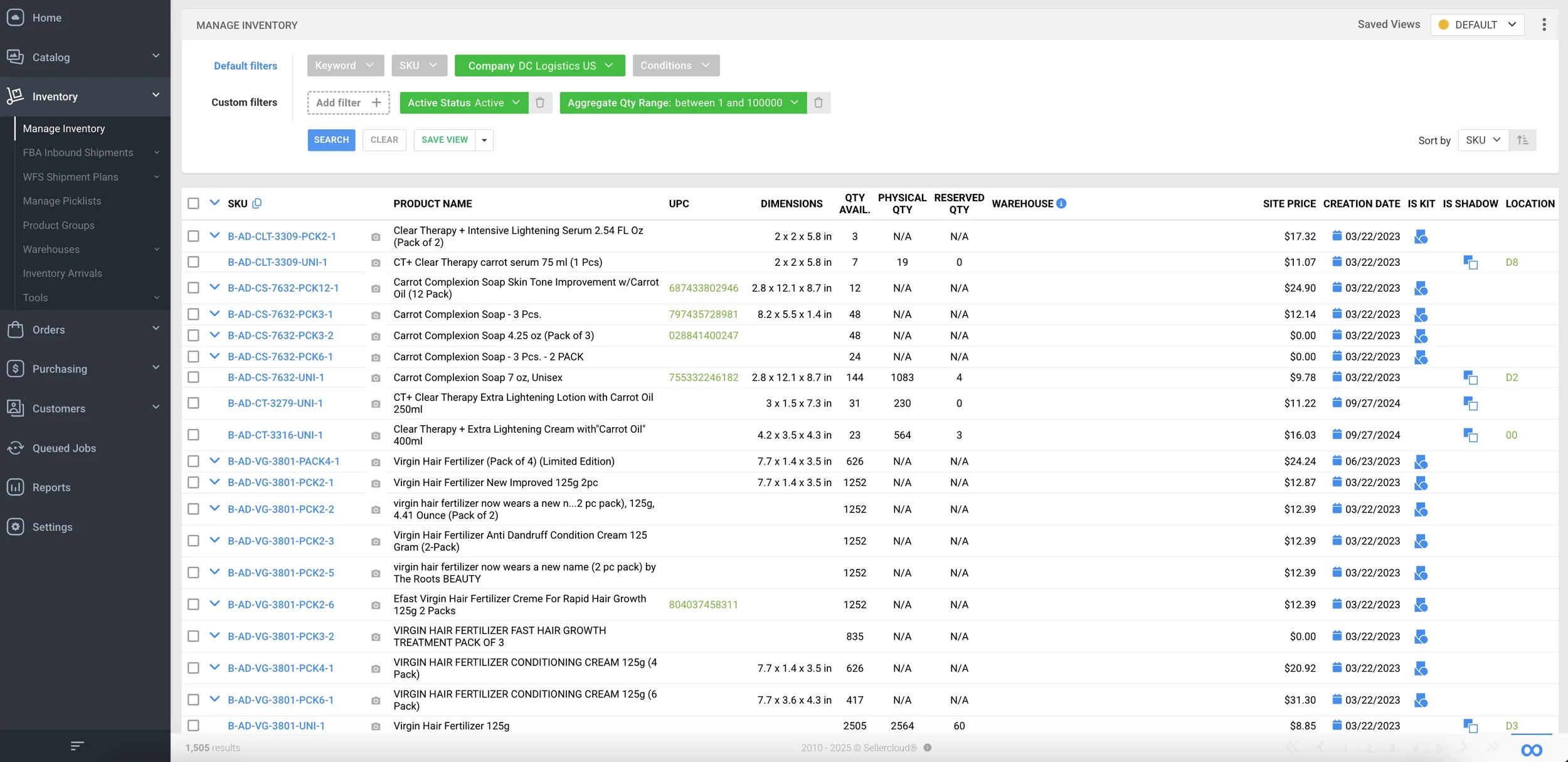Expand row B-AD-VG-3801-PCK6-1 with chevron
Viewport: 1568px width, 762px height.
[215, 699]
